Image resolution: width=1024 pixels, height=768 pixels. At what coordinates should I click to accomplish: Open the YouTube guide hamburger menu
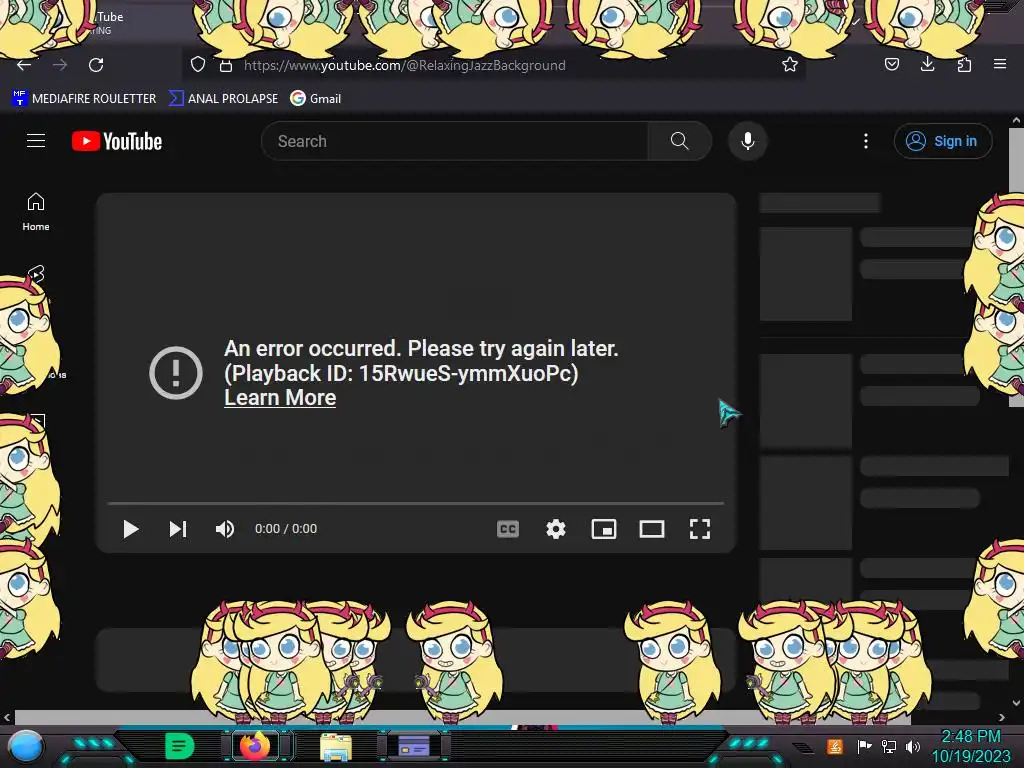(x=36, y=140)
